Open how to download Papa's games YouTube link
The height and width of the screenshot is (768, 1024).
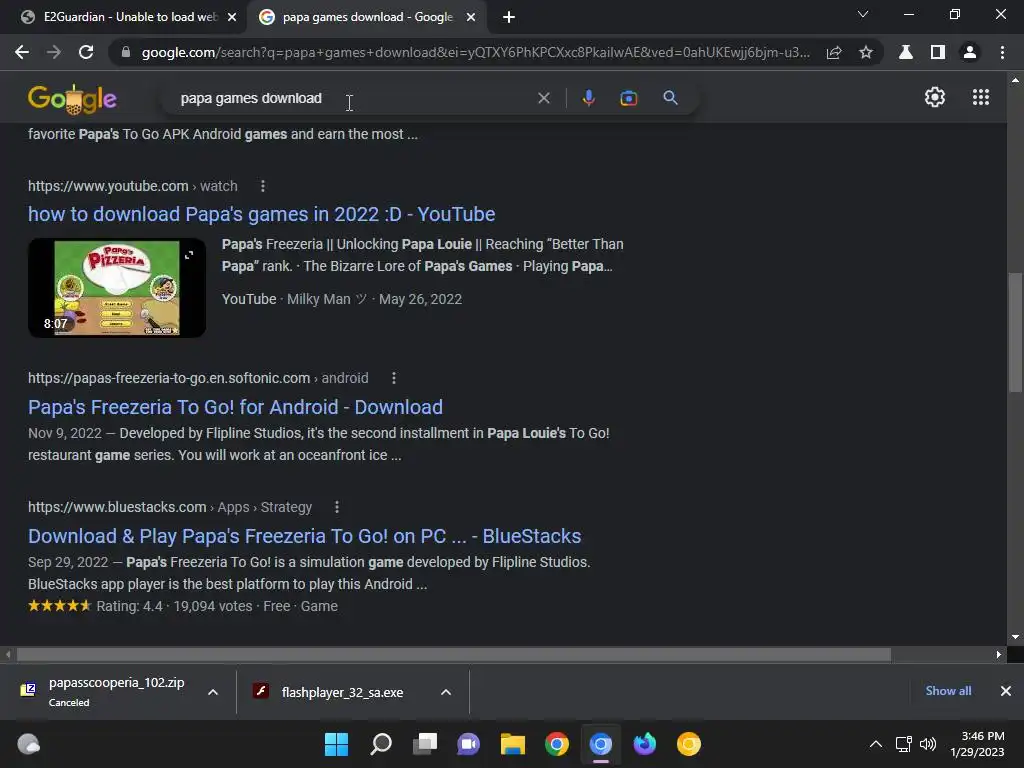[x=261, y=214]
